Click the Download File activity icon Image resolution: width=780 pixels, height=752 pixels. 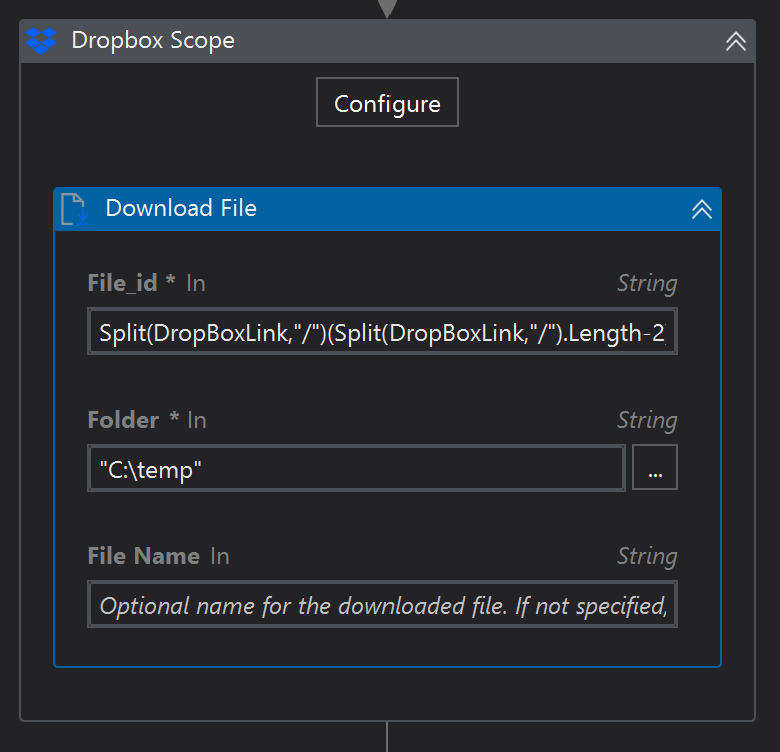tap(75, 209)
